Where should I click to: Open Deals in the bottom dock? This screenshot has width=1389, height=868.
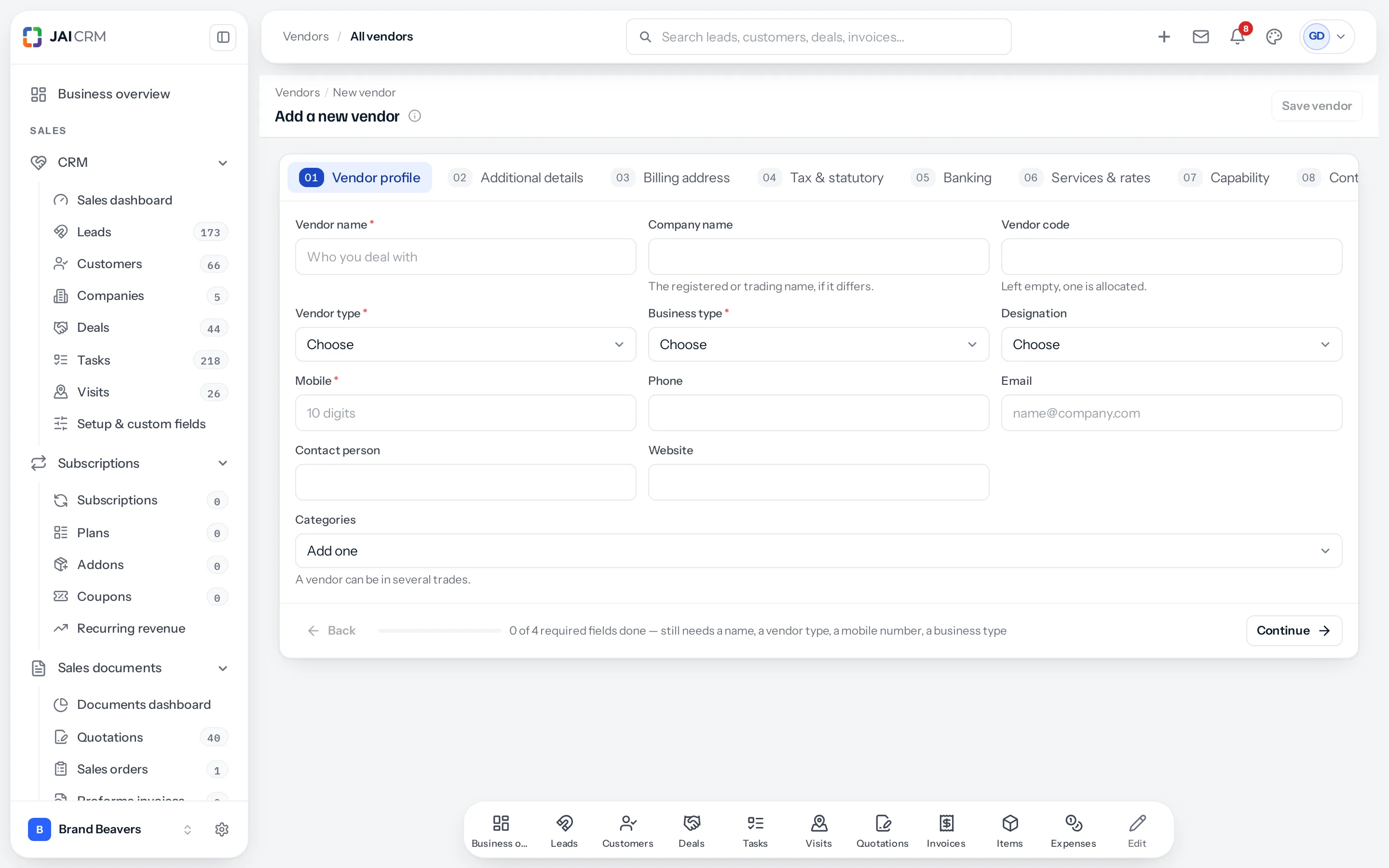[691, 830]
